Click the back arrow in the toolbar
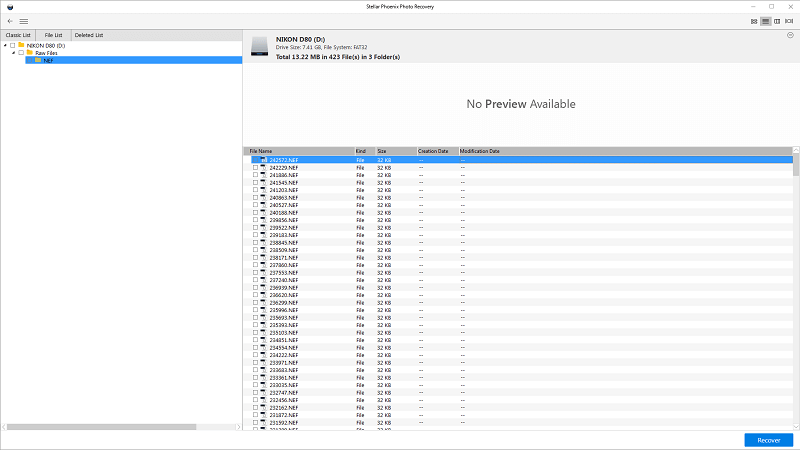 [10, 21]
